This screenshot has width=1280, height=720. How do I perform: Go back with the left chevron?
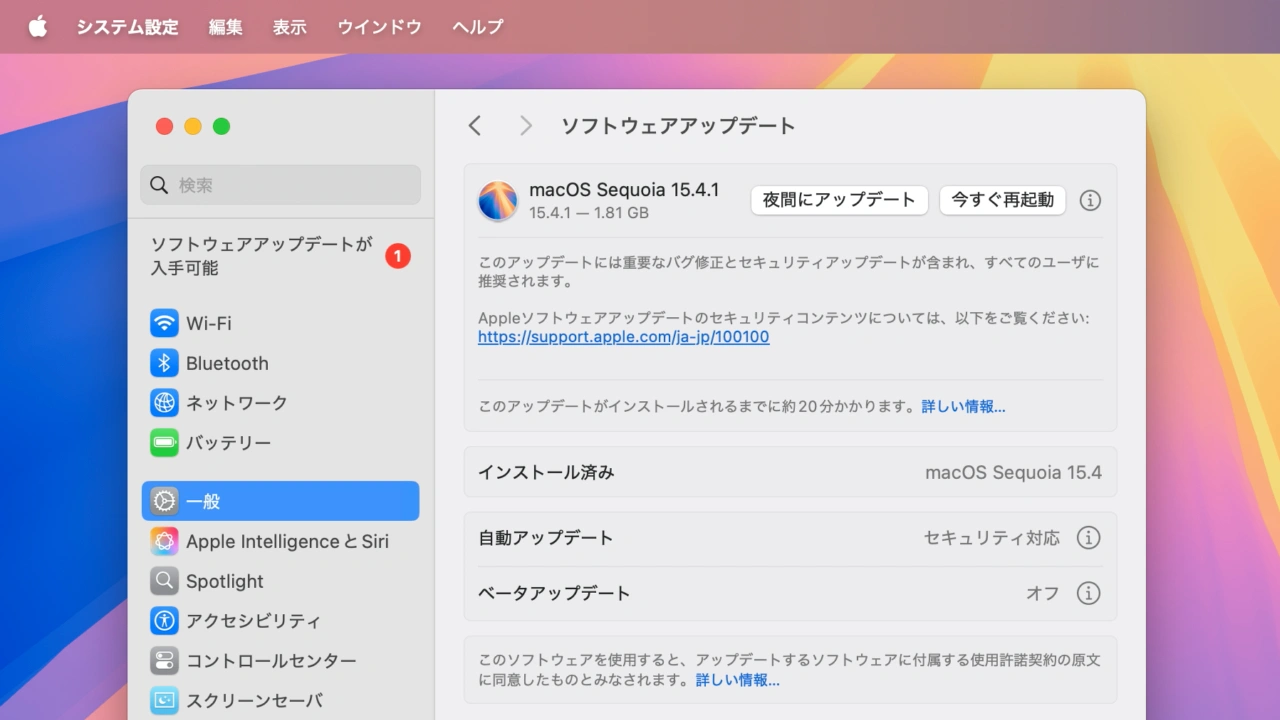(x=475, y=125)
